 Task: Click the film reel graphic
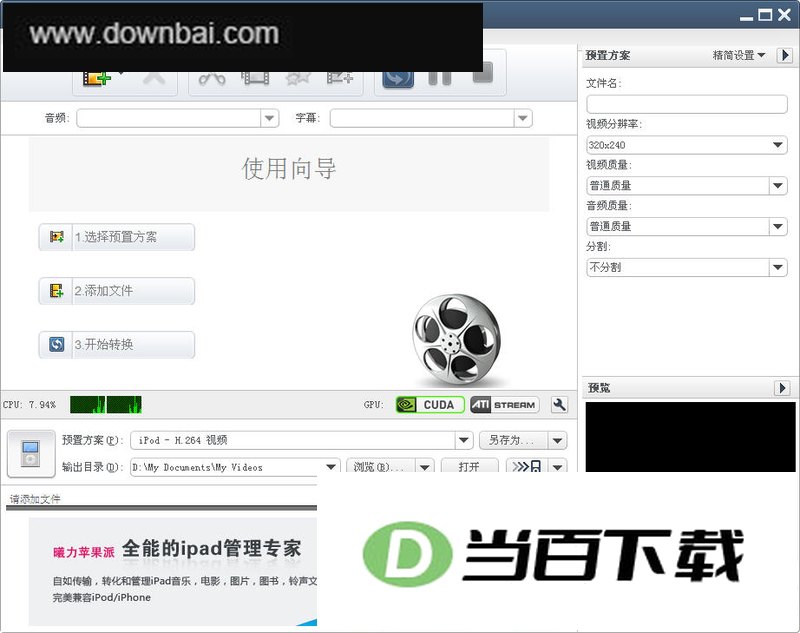456,340
